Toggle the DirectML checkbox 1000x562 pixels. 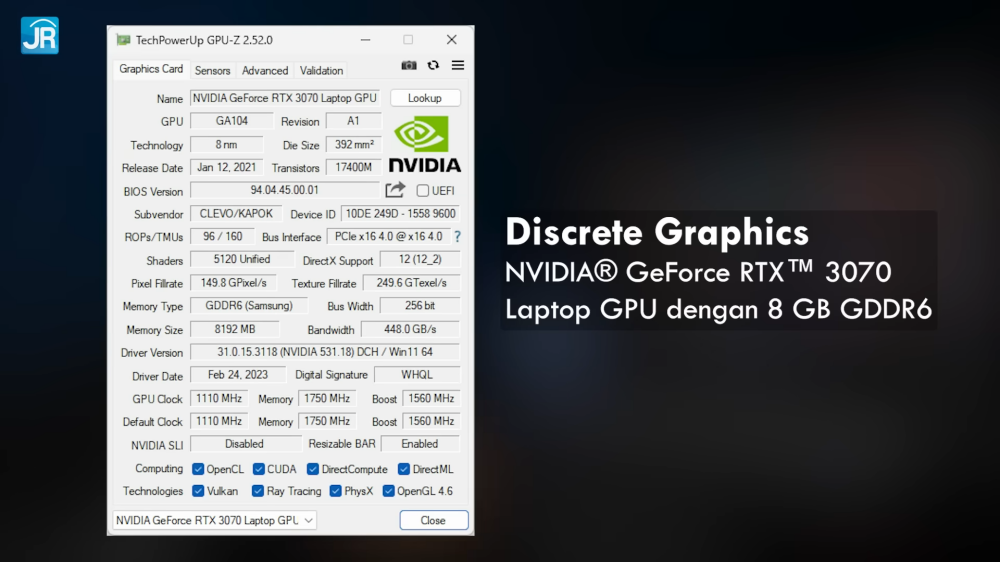pyautogui.click(x=404, y=470)
